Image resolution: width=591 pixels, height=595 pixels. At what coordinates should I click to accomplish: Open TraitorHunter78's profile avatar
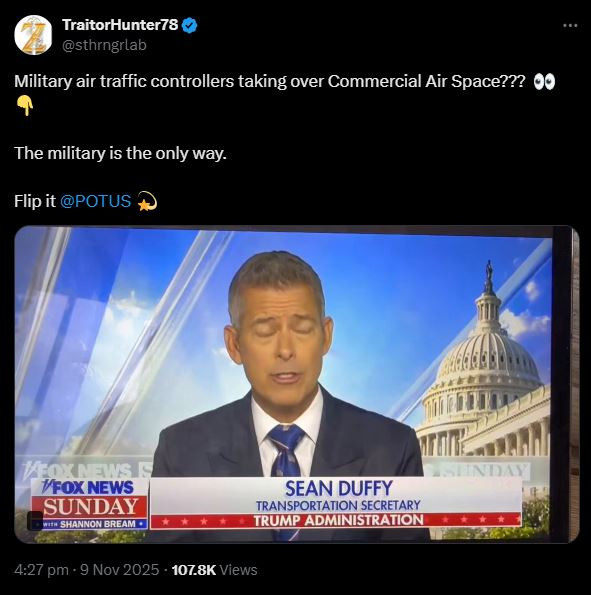point(33,35)
